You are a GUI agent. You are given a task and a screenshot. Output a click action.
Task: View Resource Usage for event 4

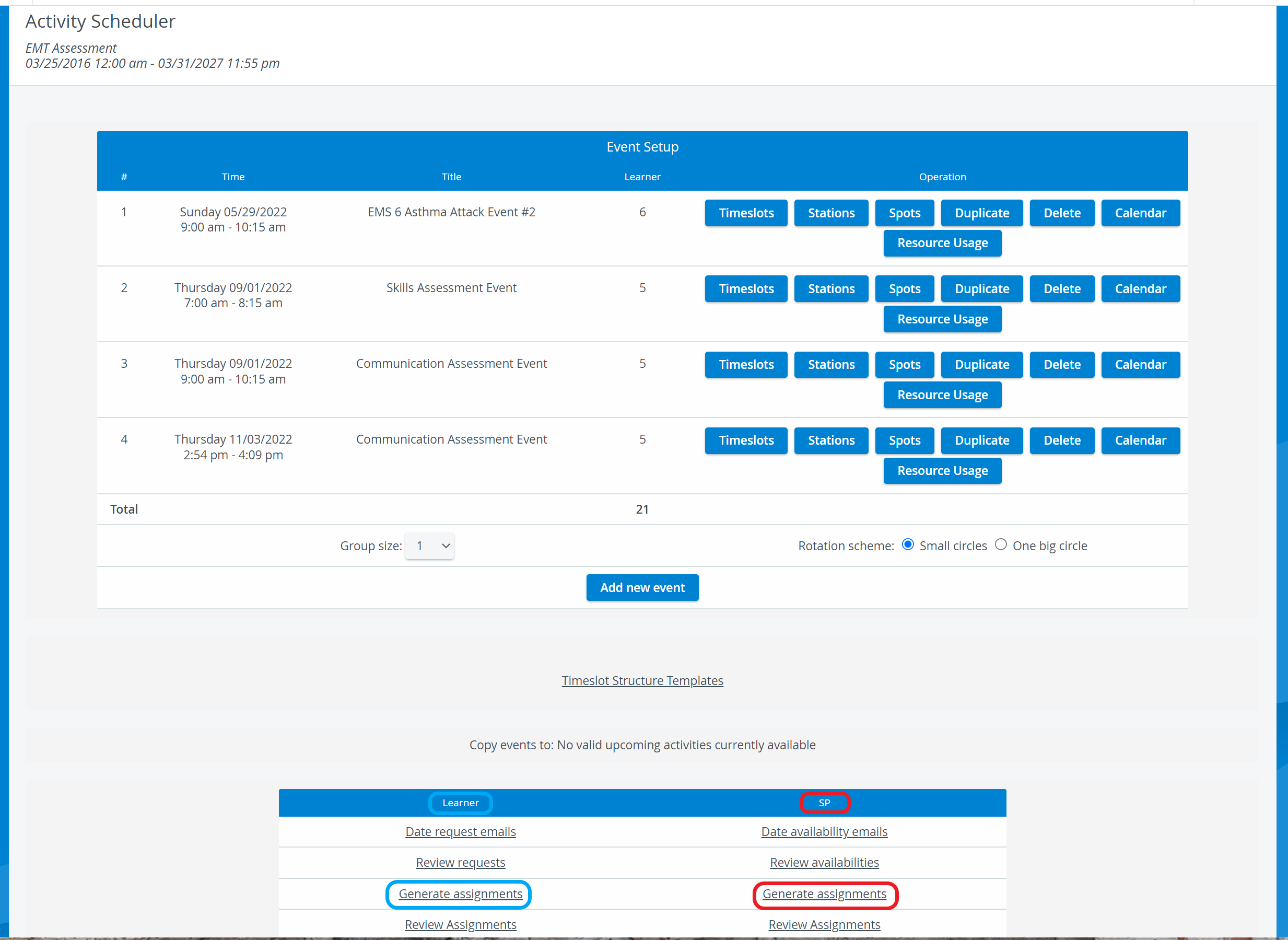[x=942, y=471]
